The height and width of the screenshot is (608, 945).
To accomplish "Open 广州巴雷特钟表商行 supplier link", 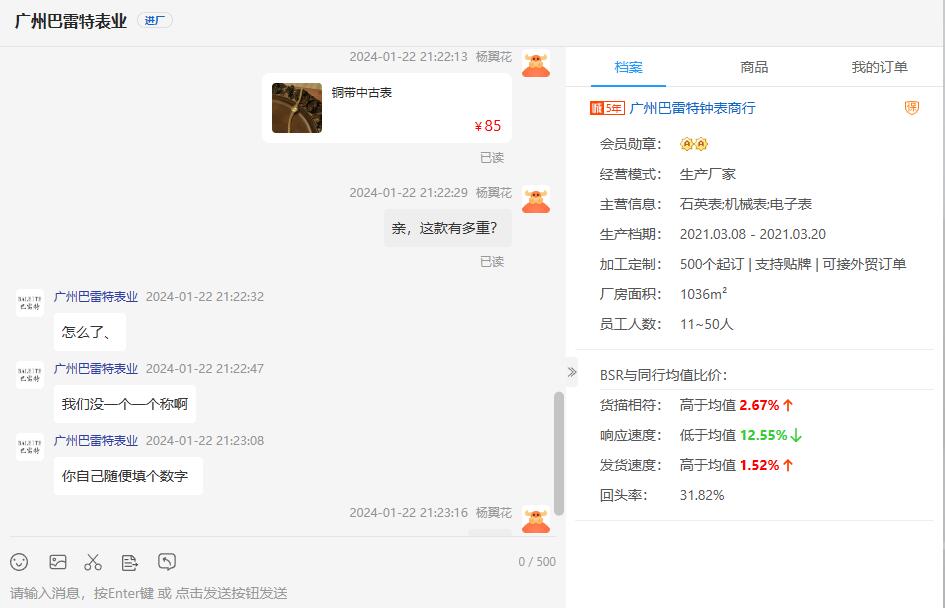I will (x=692, y=108).
